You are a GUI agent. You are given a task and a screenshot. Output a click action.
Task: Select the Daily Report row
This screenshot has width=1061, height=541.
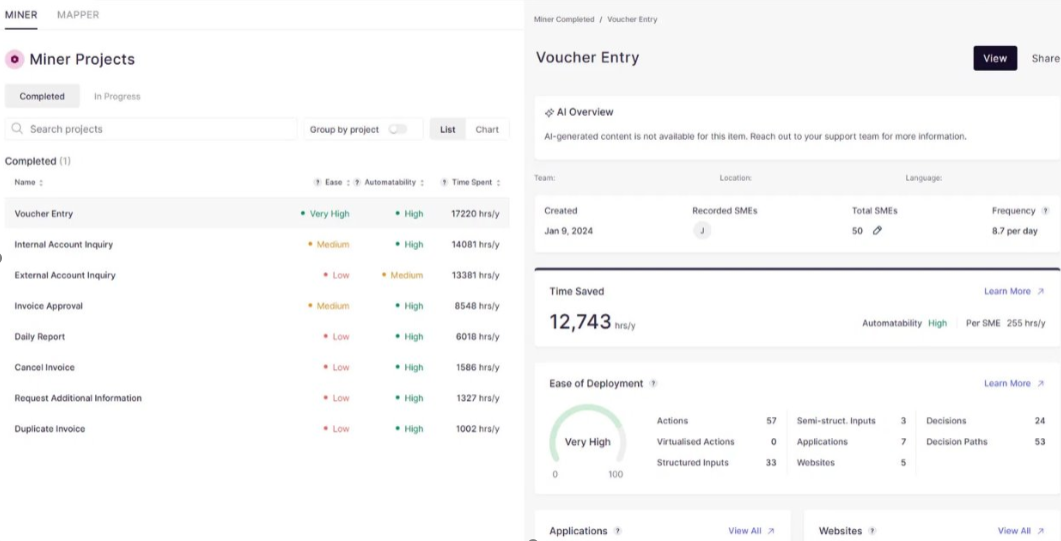pos(257,337)
